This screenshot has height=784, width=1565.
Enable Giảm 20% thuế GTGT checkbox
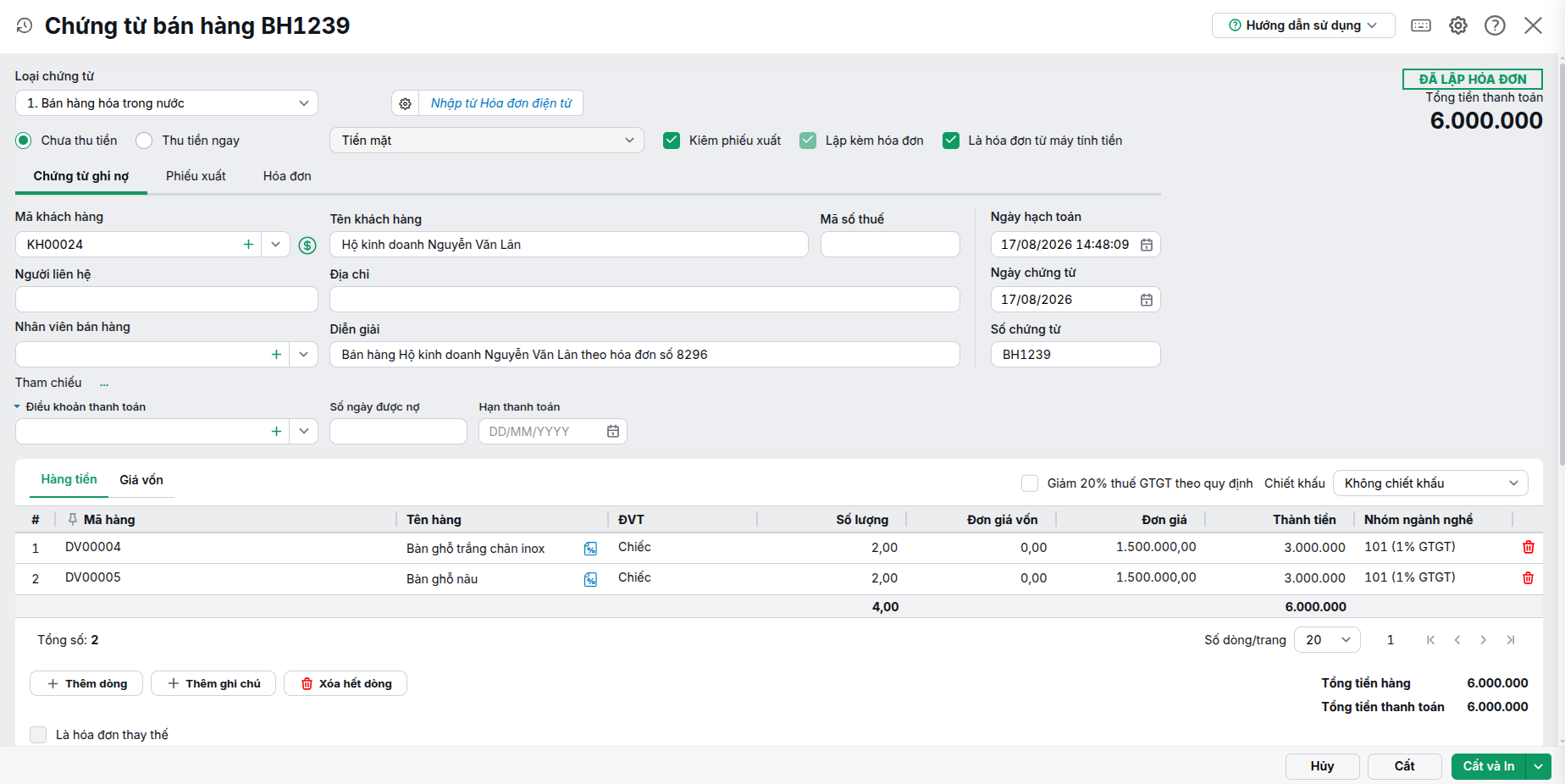pos(1030,483)
